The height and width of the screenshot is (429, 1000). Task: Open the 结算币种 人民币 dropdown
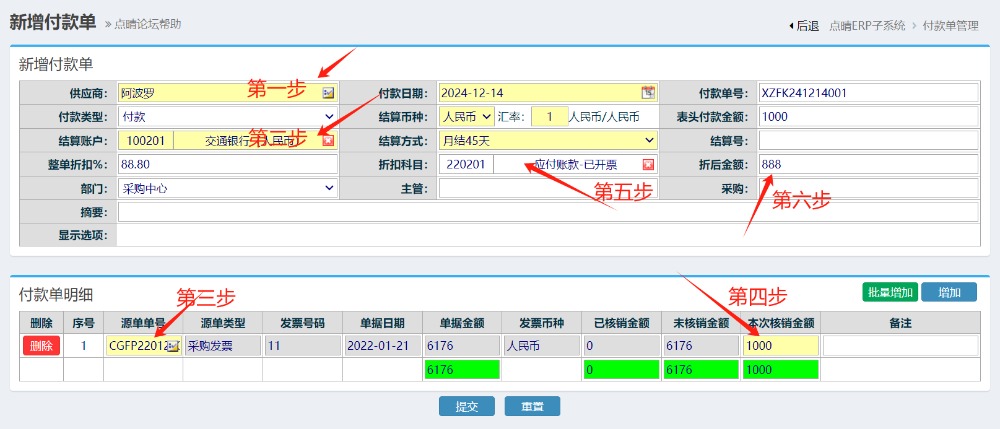tap(467, 117)
